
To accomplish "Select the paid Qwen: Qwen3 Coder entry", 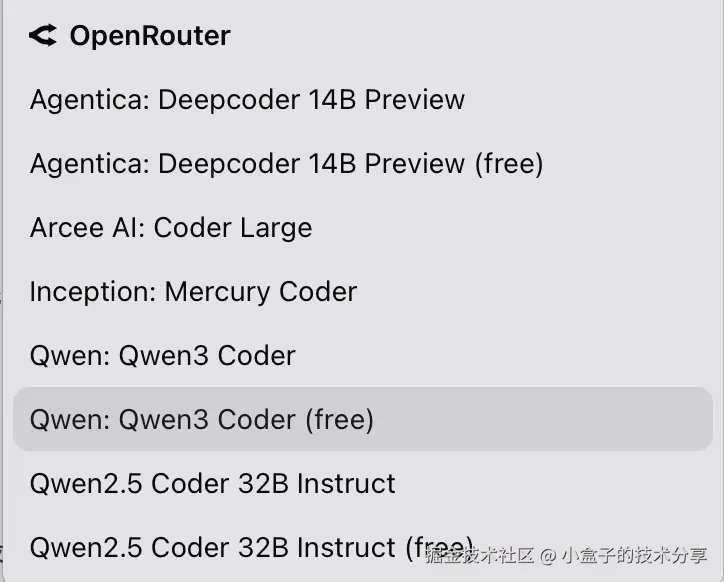I will [x=163, y=356].
